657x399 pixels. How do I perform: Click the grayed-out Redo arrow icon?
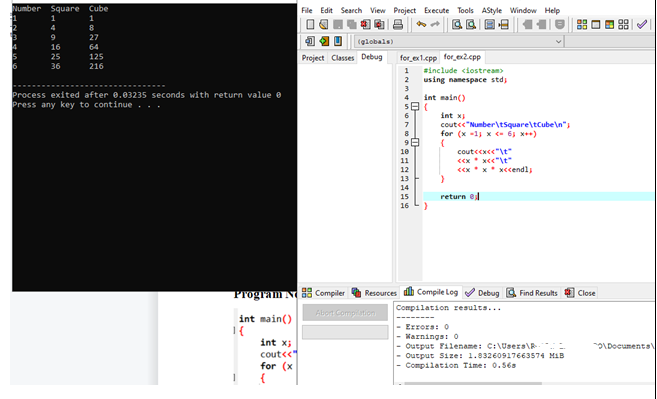[435, 24]
